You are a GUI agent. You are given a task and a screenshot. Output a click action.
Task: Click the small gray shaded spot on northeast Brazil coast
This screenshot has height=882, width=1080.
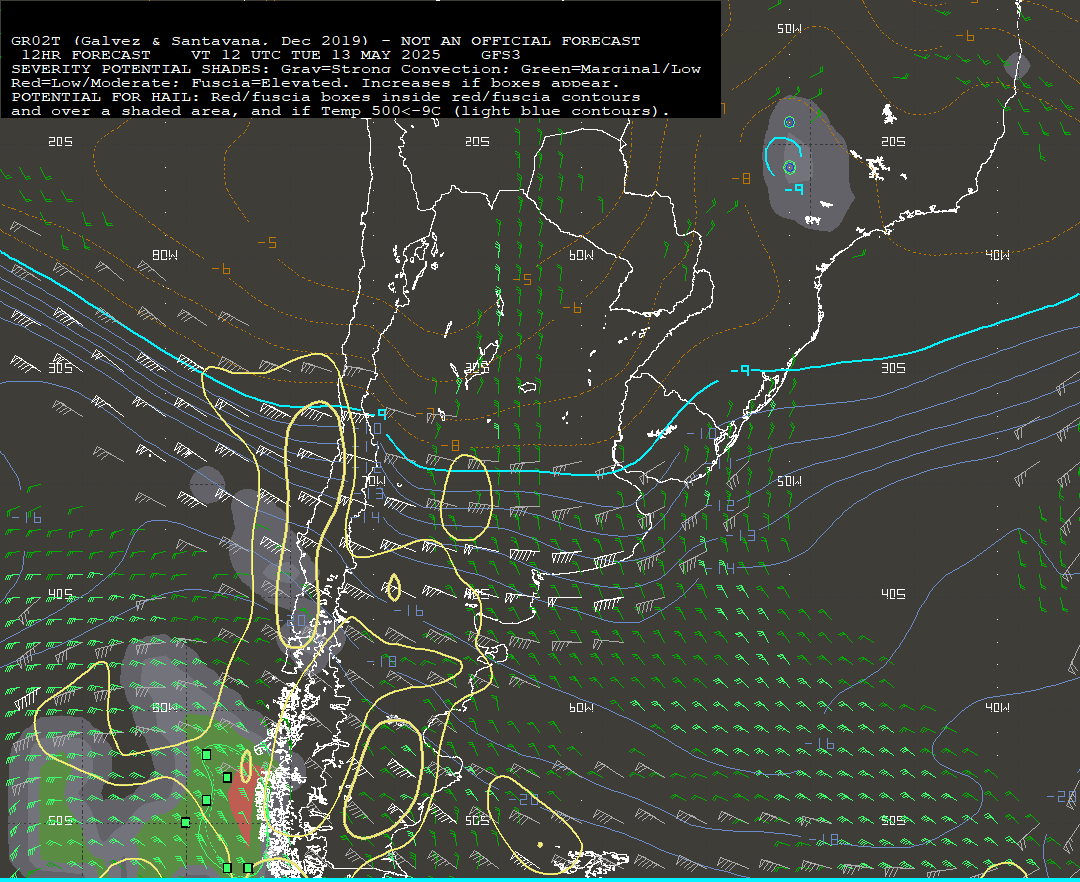pos(1017,65)
